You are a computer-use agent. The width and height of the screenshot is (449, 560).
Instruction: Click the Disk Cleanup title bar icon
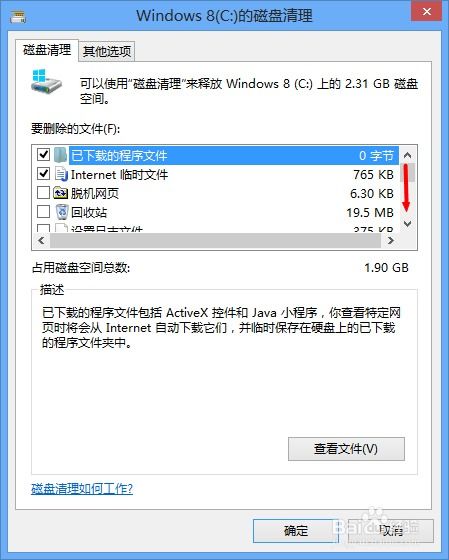[18, 16]
